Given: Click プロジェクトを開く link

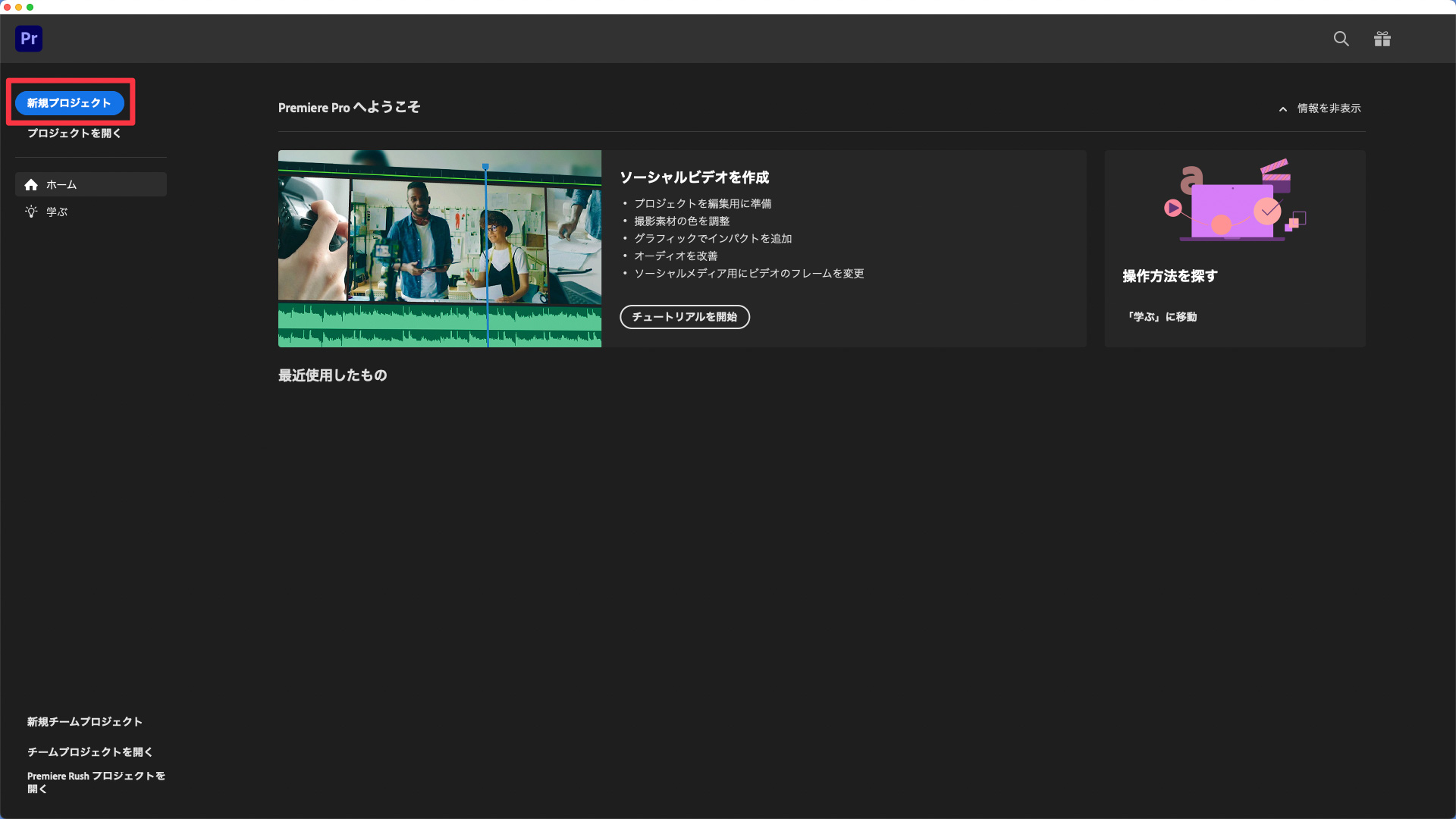Looking at the screenshot, I should 74,133.
